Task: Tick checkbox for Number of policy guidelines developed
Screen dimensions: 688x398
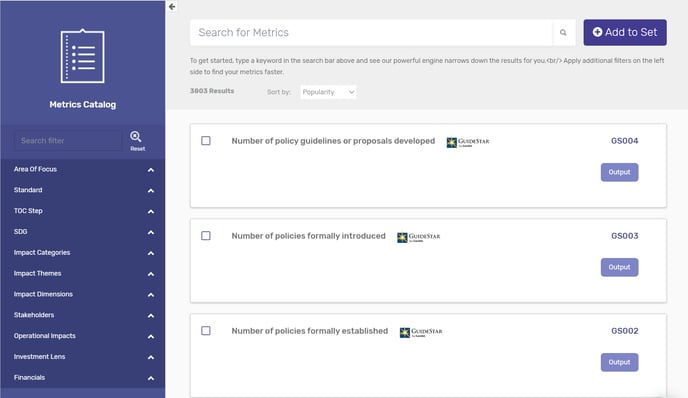Action: (206, 140)
